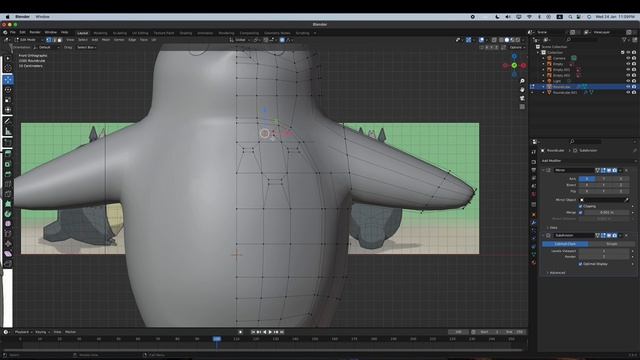
Task: Open the Material properties tab icon
Action: pos(533,262)
